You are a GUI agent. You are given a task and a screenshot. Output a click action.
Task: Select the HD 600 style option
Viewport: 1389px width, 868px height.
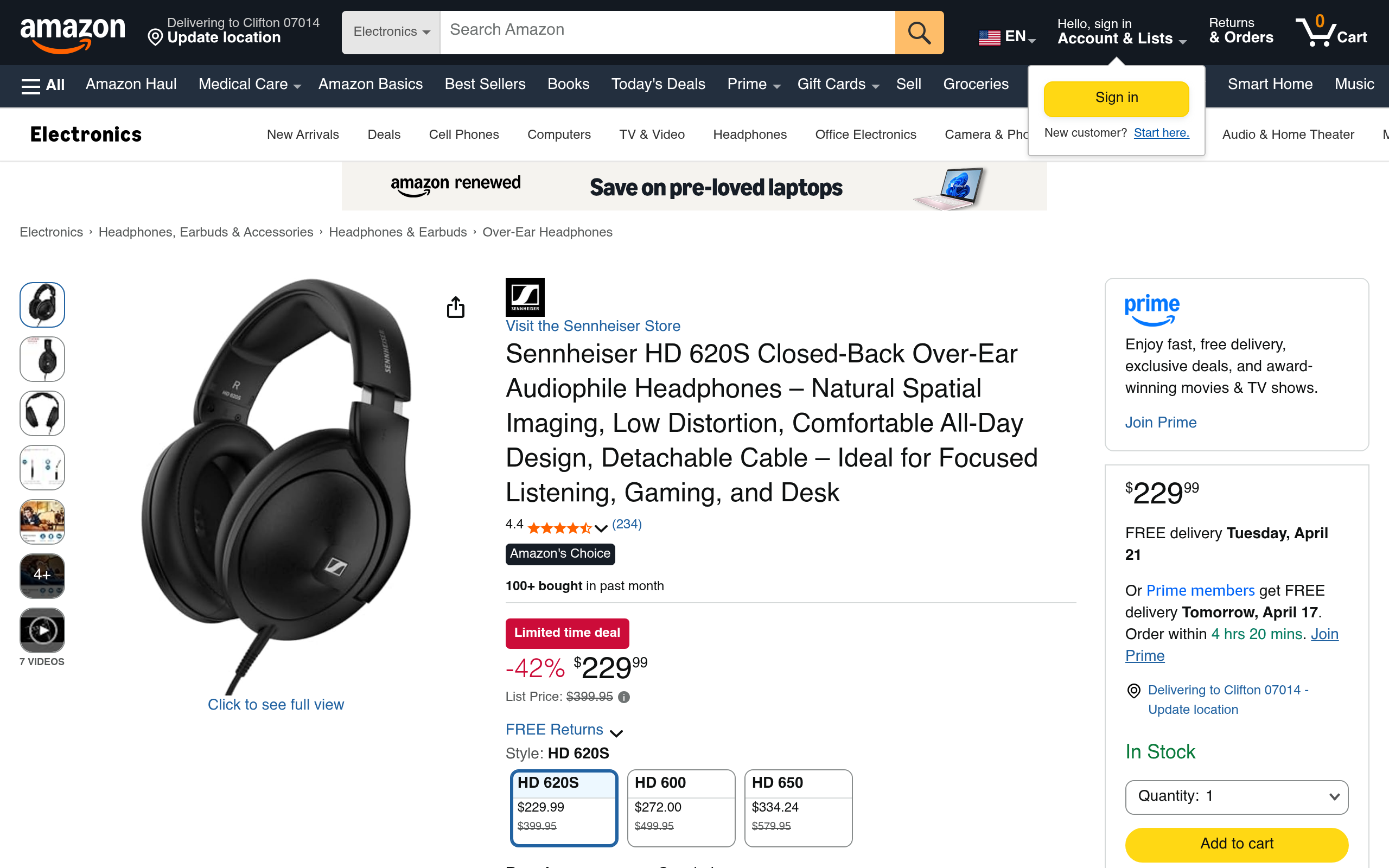tap(681, 807)
